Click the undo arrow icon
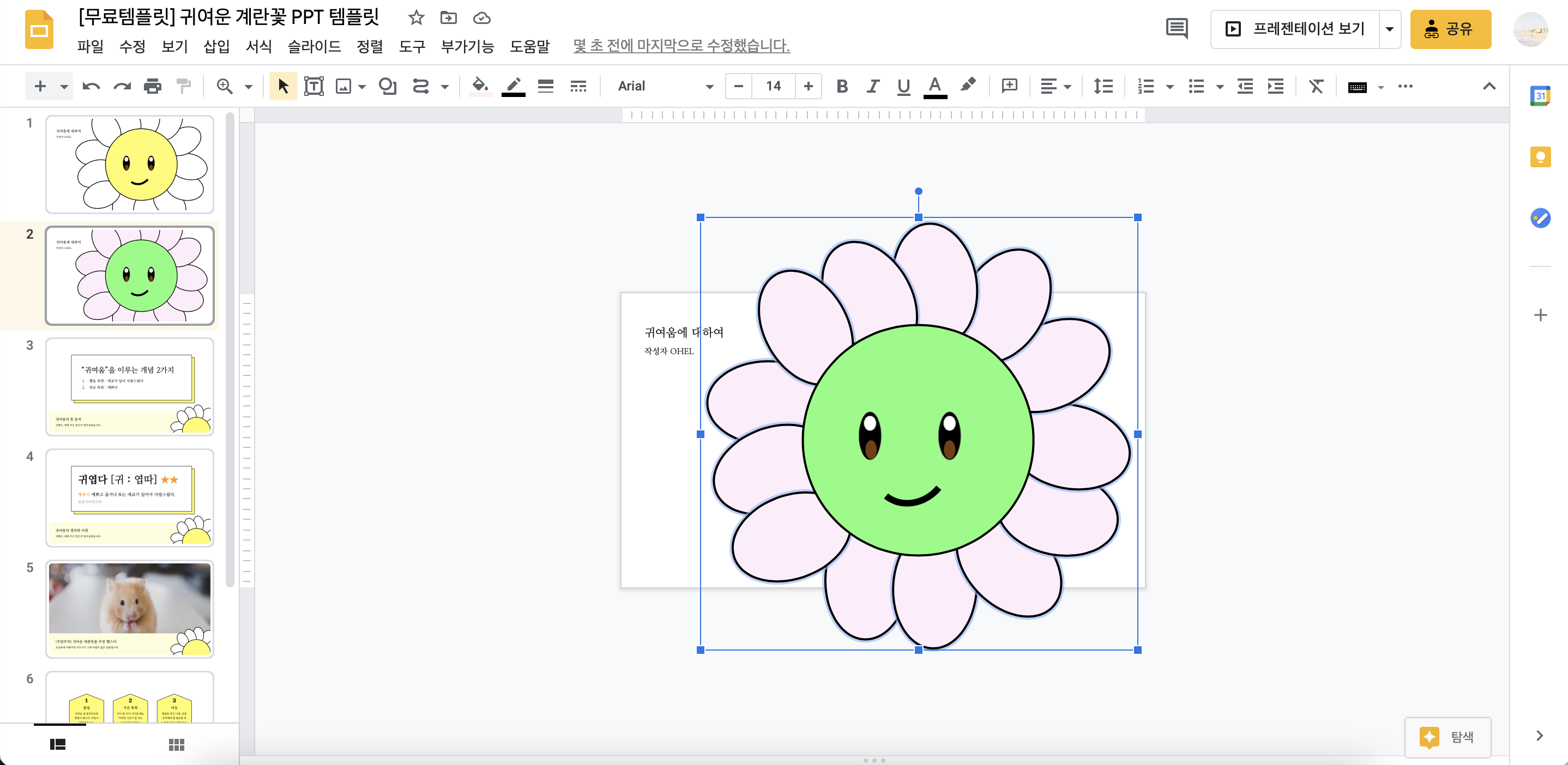 point(91,86)
